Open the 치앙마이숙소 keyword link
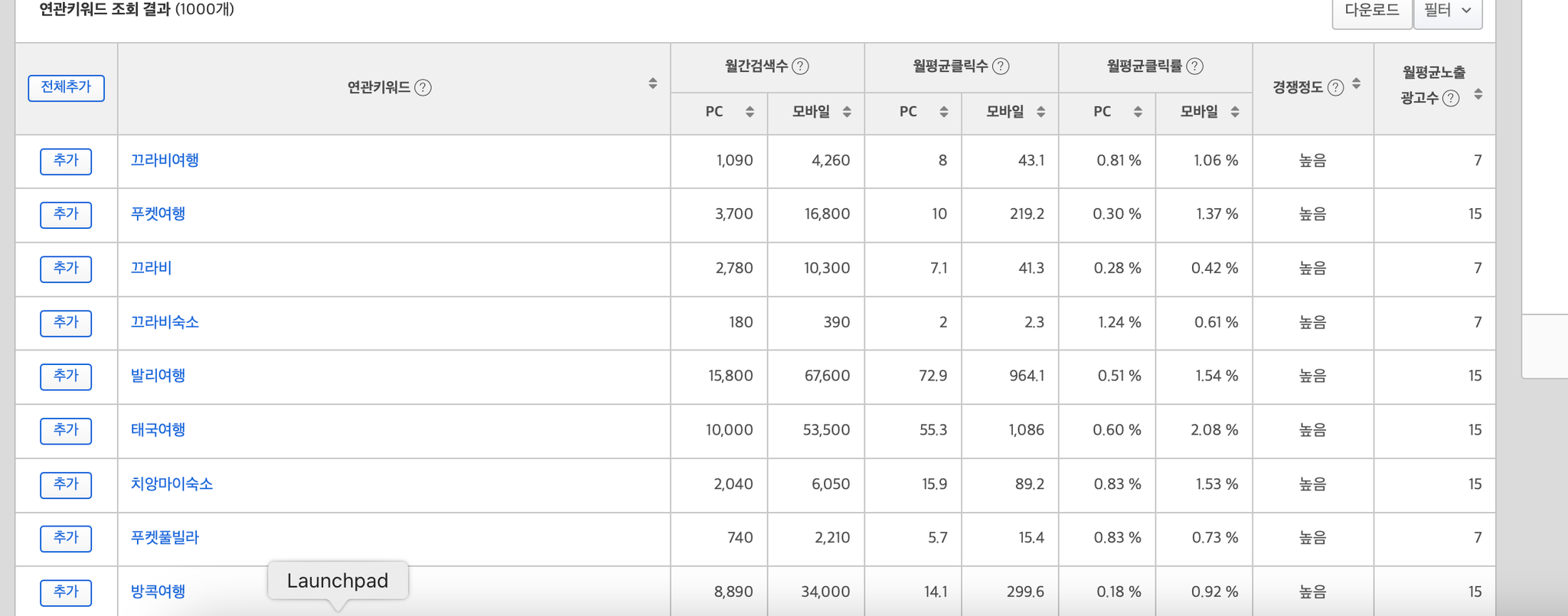The width and height of the screenshot is (1568, 616). 171,484
